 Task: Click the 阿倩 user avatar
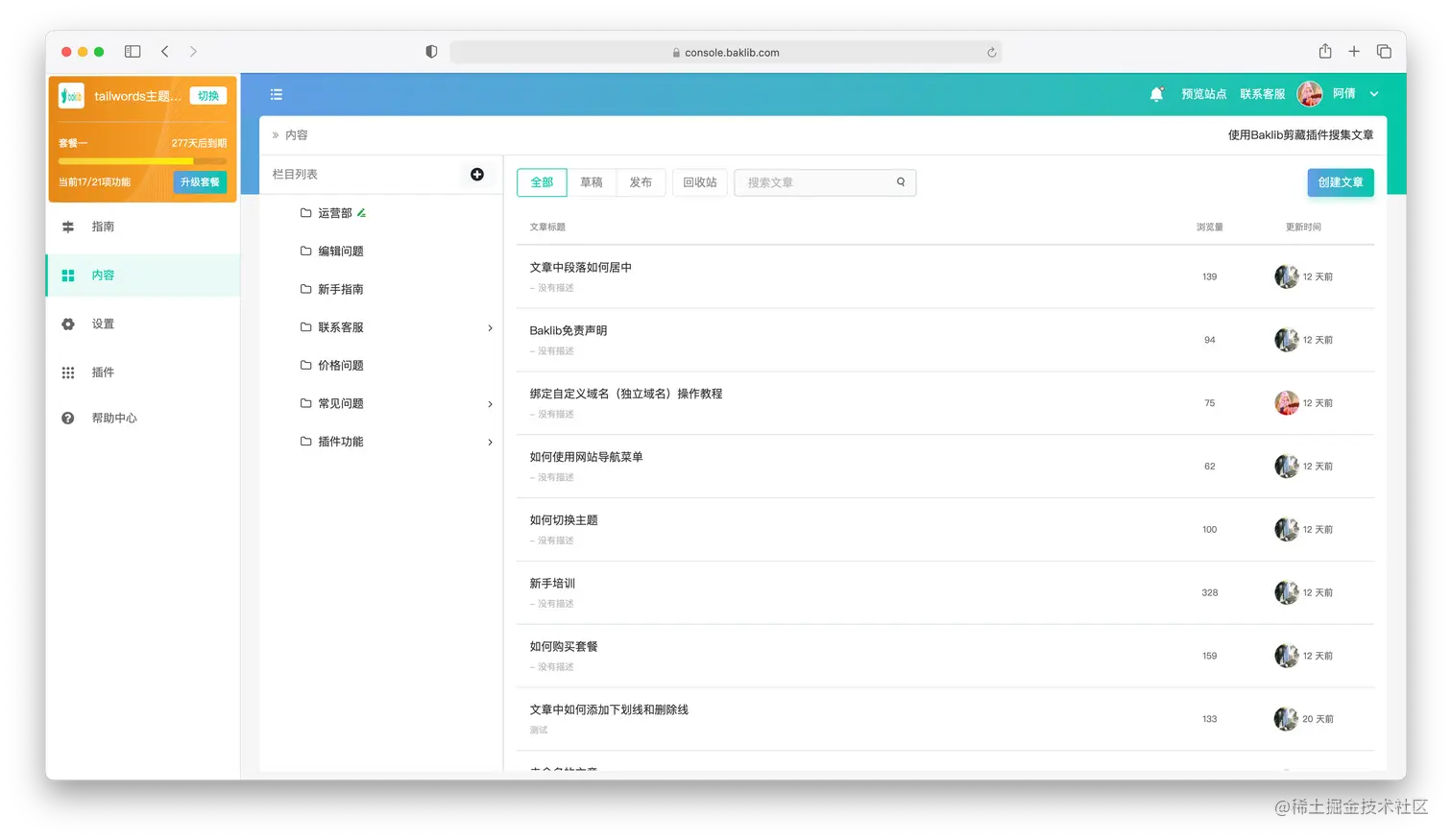pos(1310,94)
